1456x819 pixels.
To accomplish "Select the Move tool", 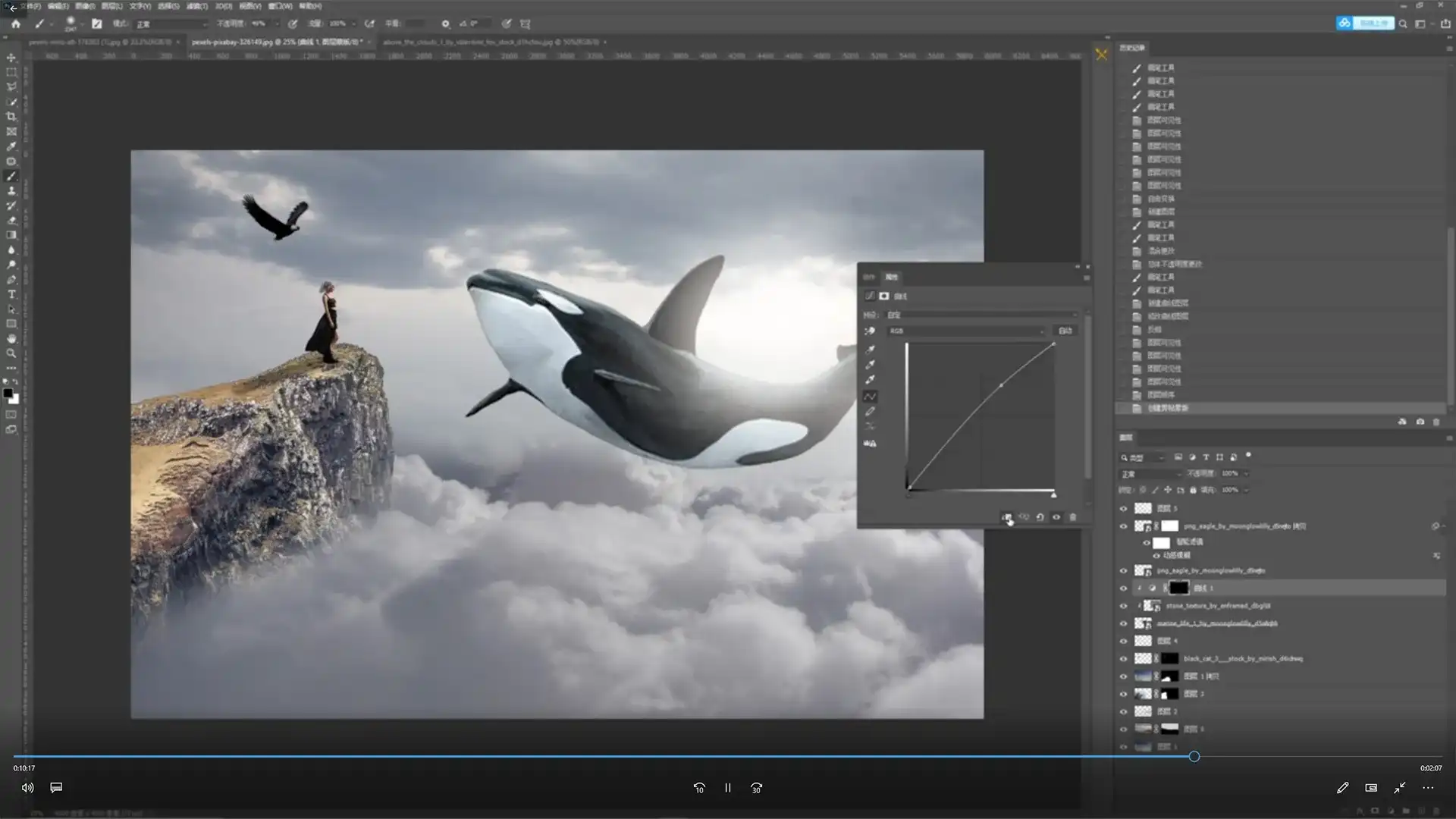I will [11, 58].
